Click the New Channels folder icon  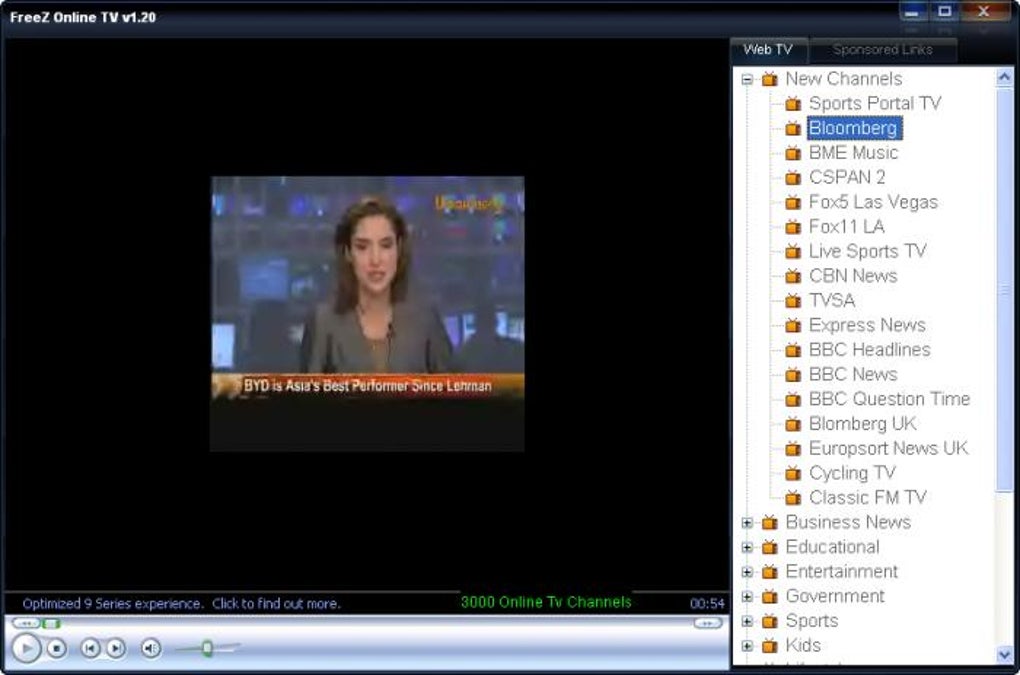770,79
